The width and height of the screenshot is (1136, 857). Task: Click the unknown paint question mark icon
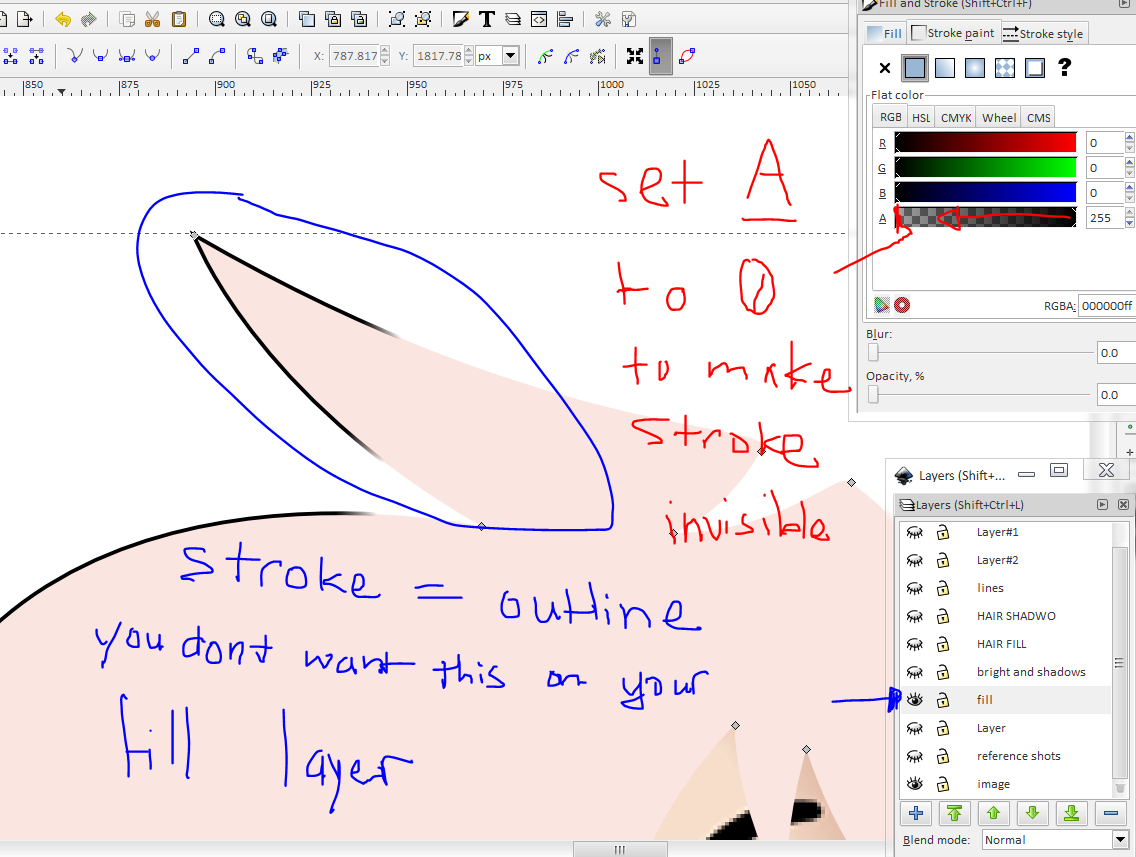[x=1063, y=67]
